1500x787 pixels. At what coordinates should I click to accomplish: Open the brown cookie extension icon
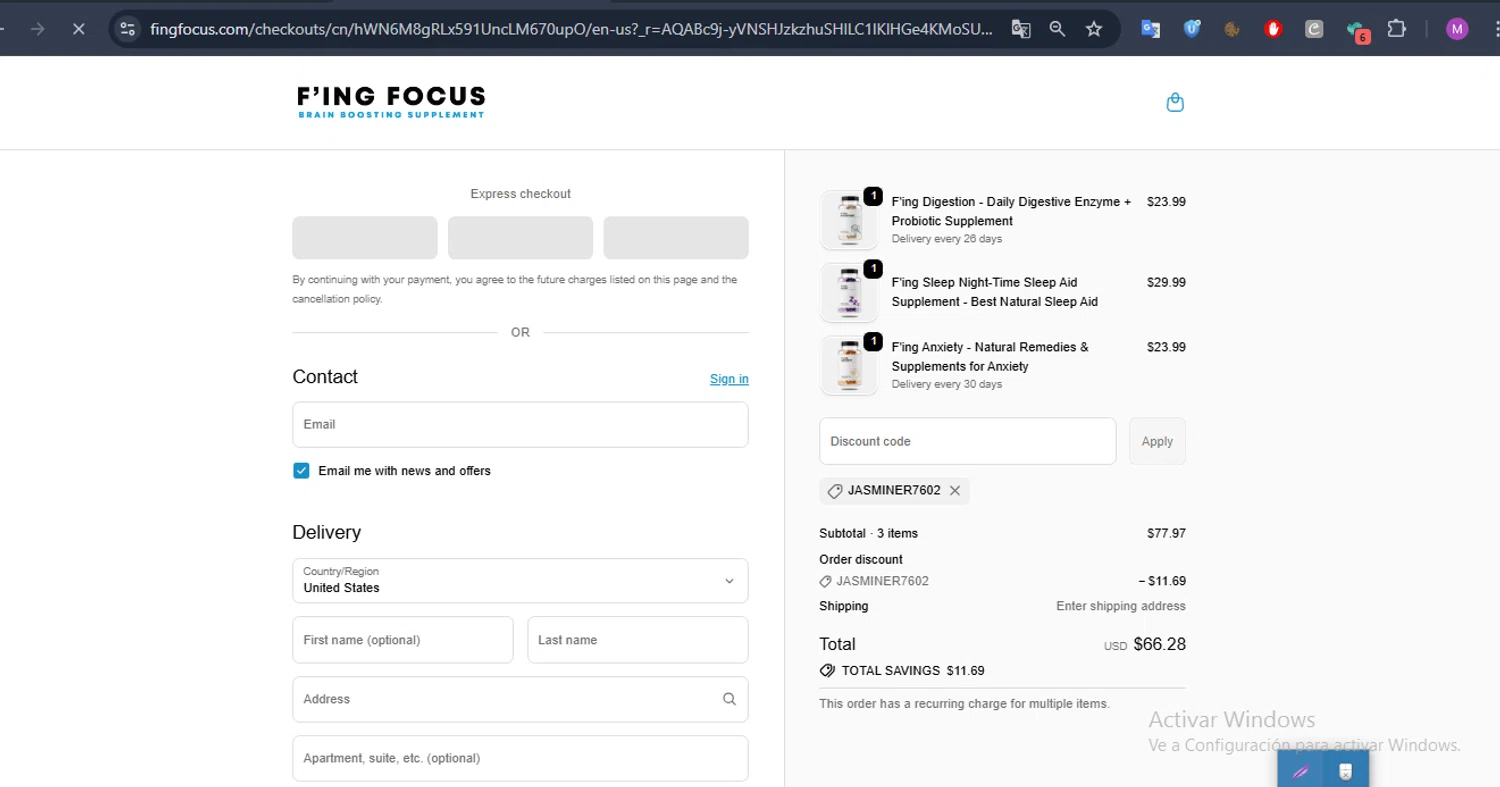[1232, 29]
